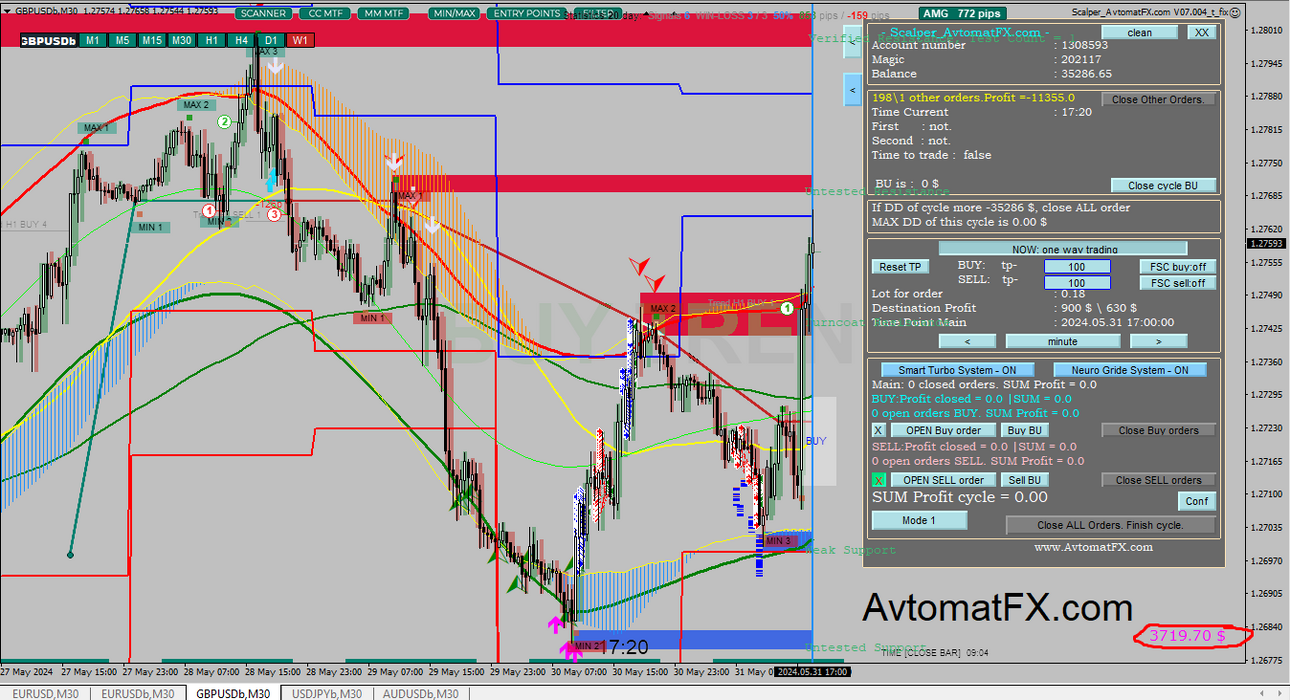Click the Sell BU button

(x=1025, y=480)
